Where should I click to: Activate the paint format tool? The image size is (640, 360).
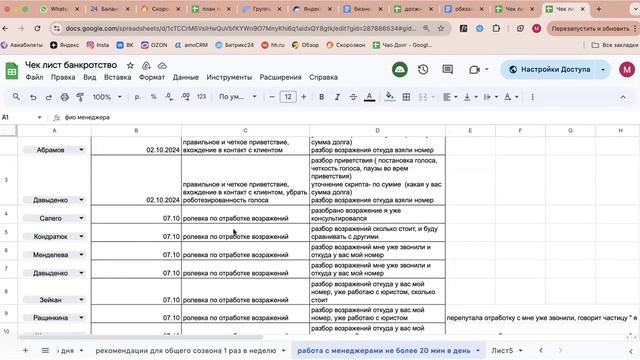pyautogui.click(x=80, y=97)
